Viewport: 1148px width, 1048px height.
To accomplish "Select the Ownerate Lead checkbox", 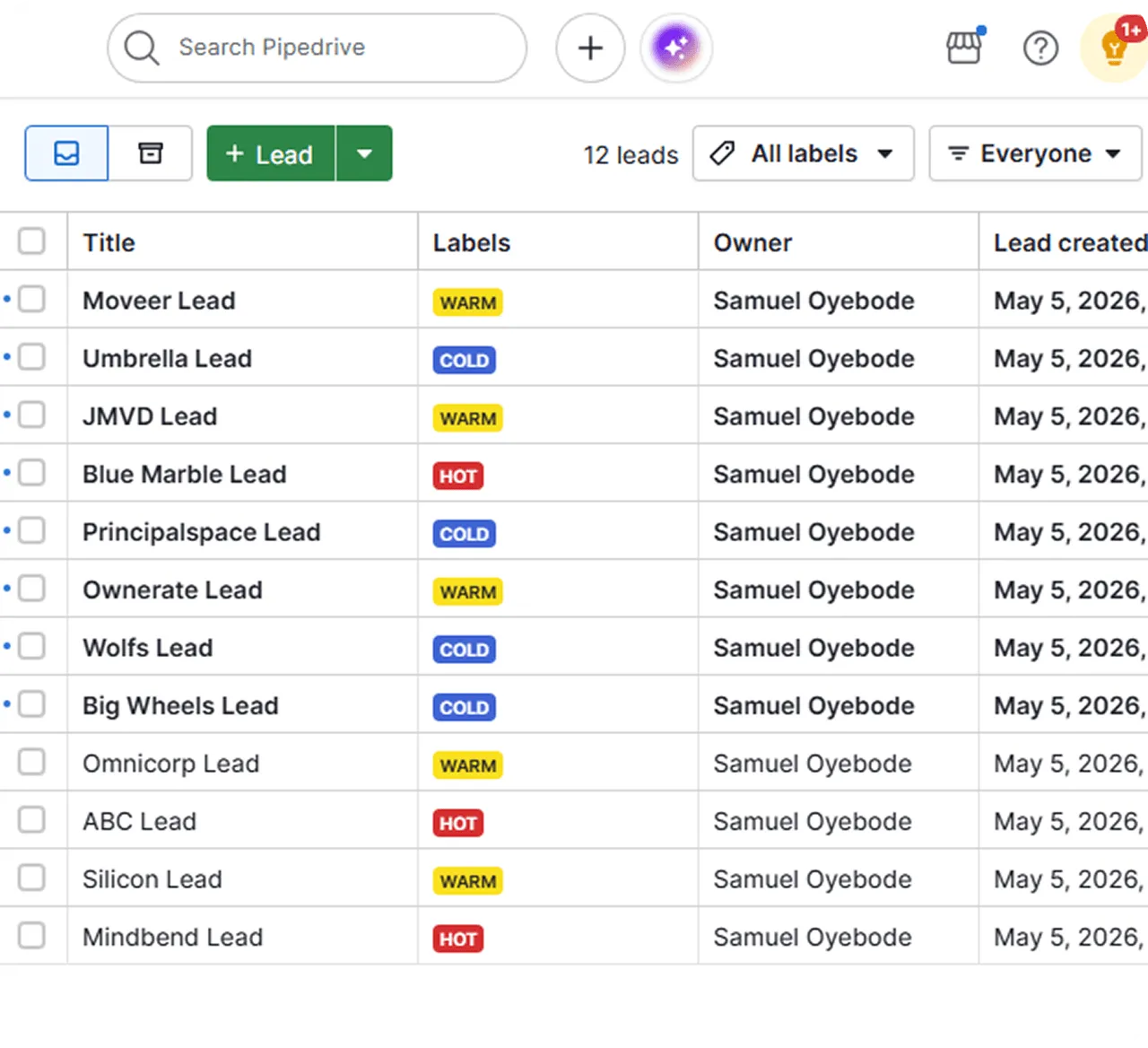I will [x=31, y=589].
